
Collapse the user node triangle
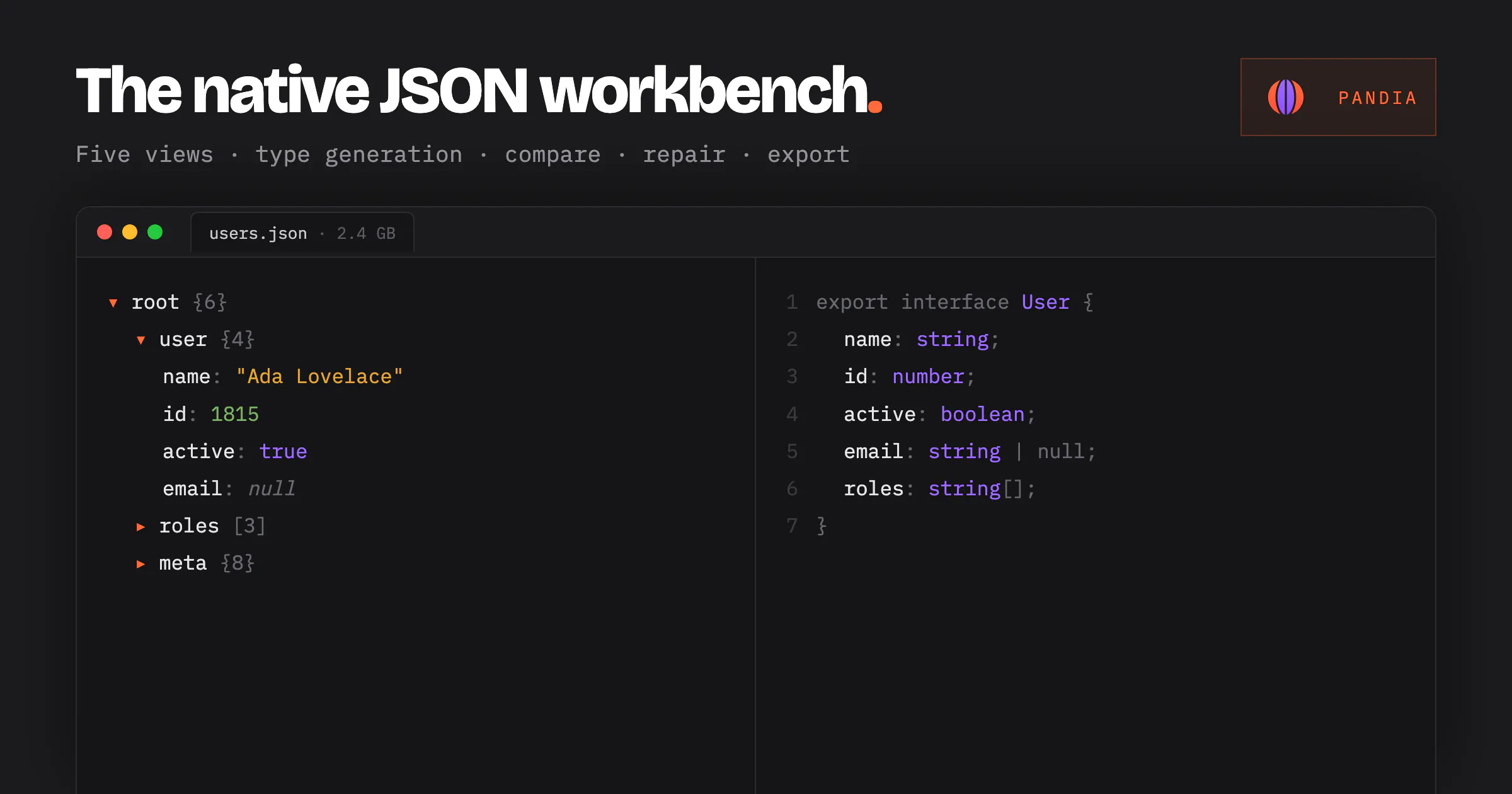141,340
